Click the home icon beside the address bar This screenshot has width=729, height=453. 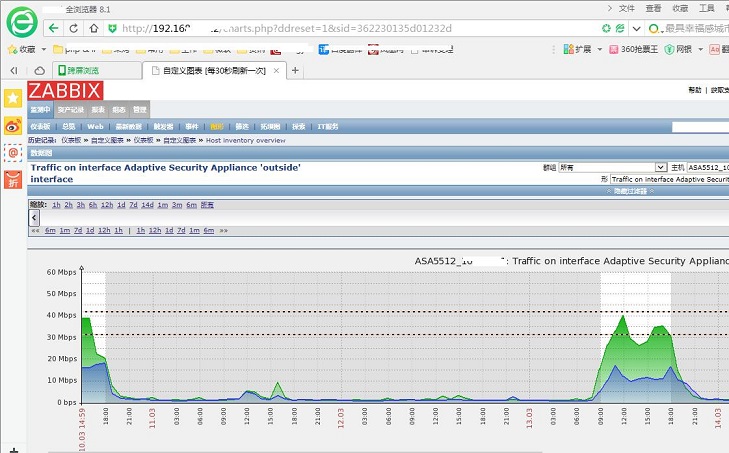tap(93, 28)
